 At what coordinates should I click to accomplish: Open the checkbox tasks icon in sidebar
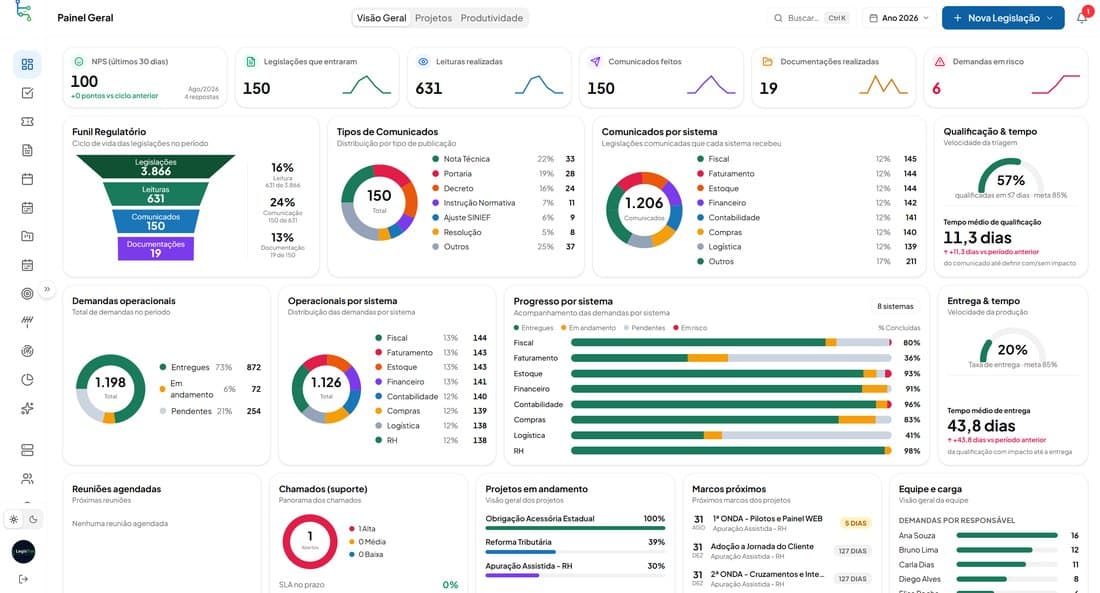[27, 93]
